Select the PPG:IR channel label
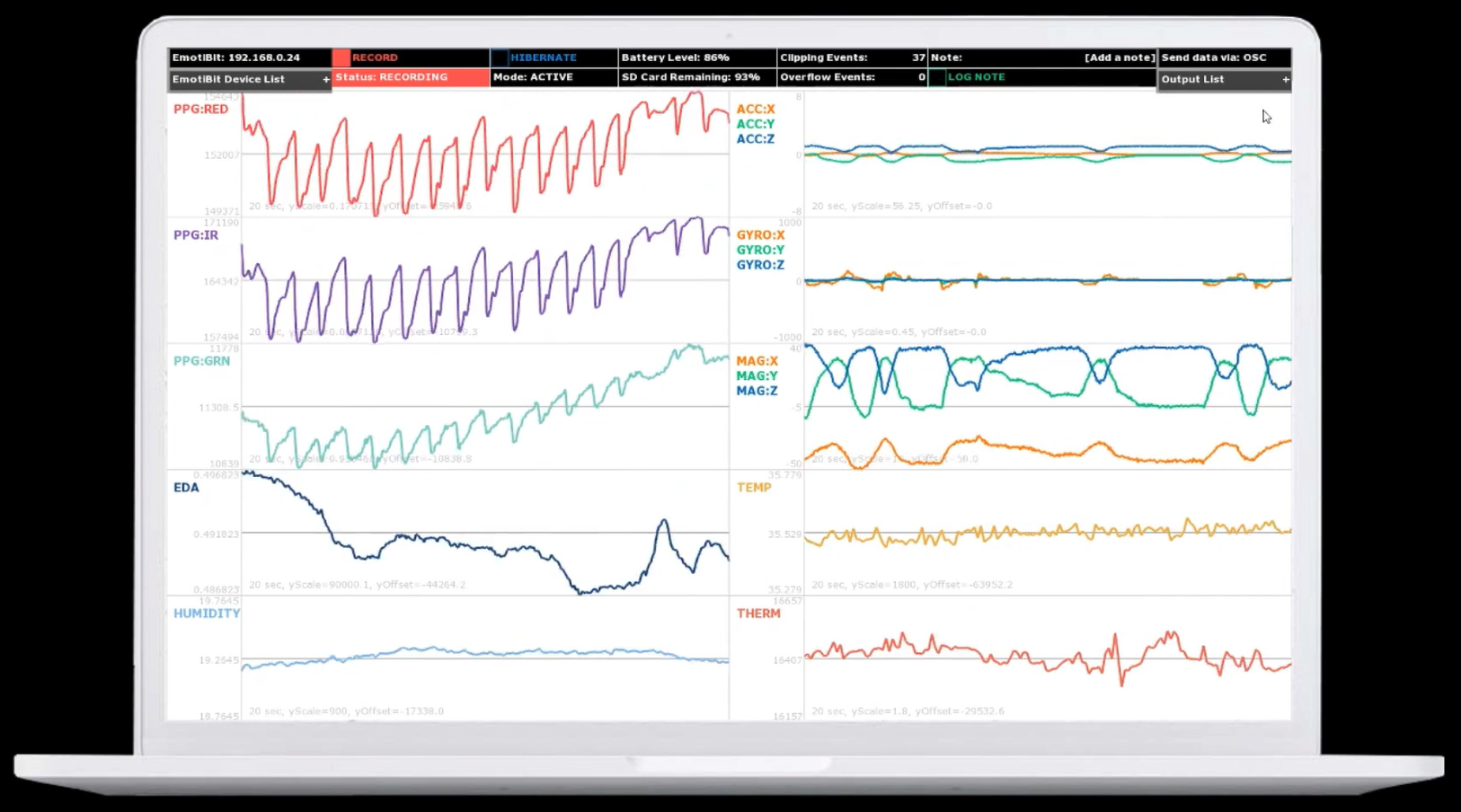1461x812 pixels. click(x=196, y=235)
